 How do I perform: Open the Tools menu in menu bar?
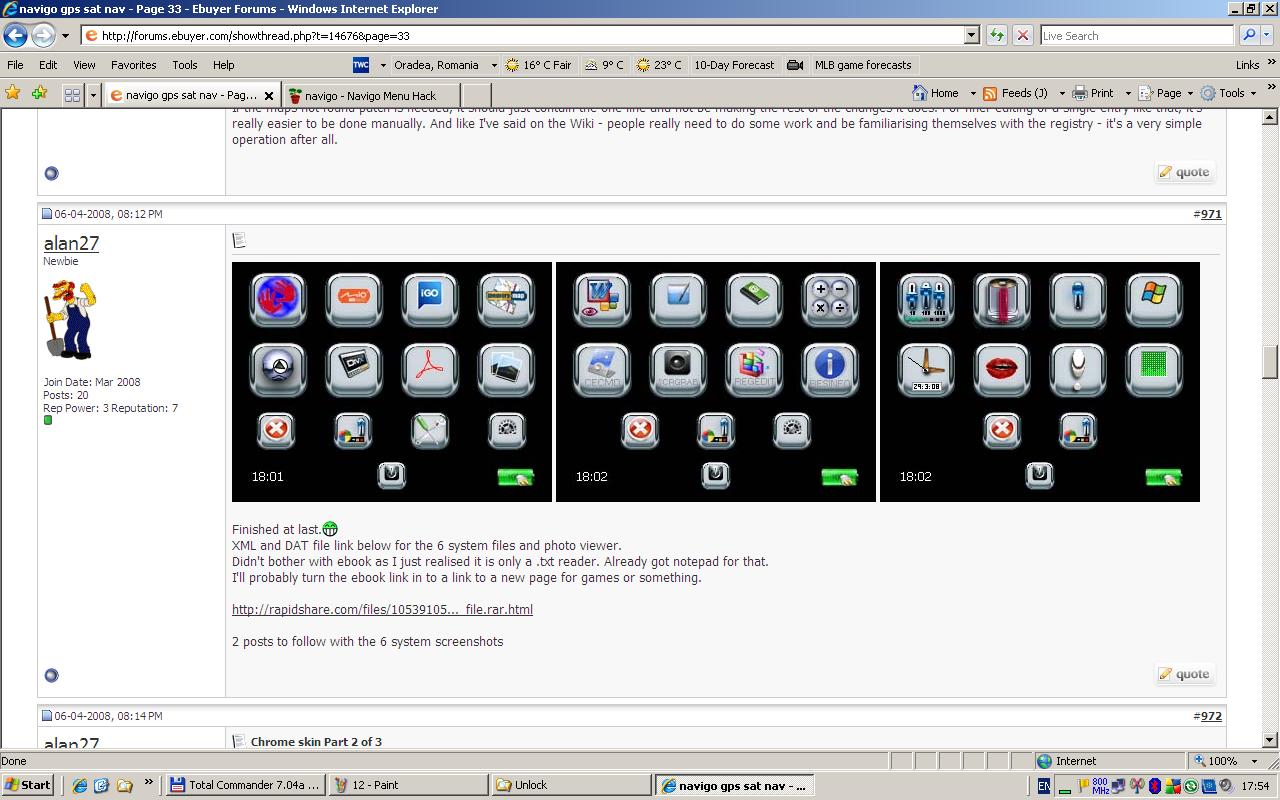185,65
